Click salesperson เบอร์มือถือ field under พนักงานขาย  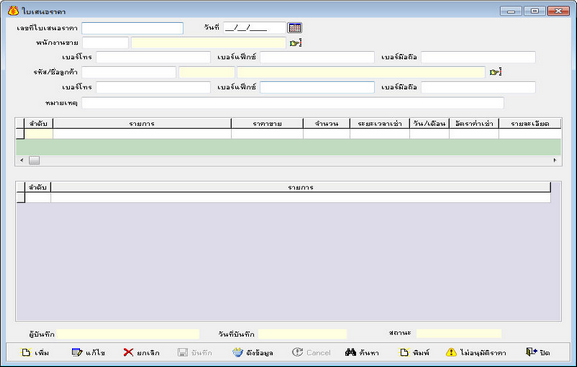(478, 57)
